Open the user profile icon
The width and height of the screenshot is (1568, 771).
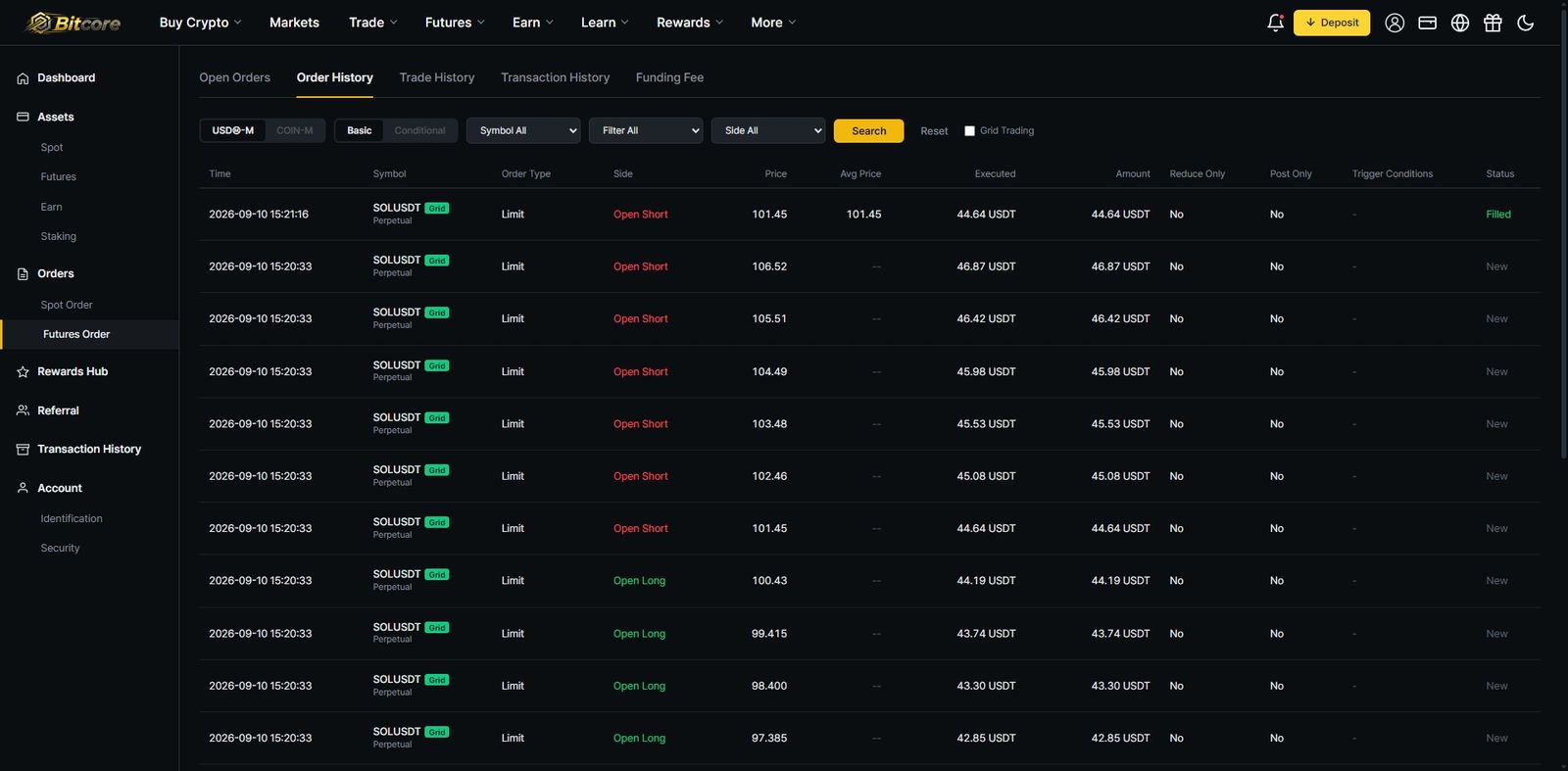coord(1395,23)
